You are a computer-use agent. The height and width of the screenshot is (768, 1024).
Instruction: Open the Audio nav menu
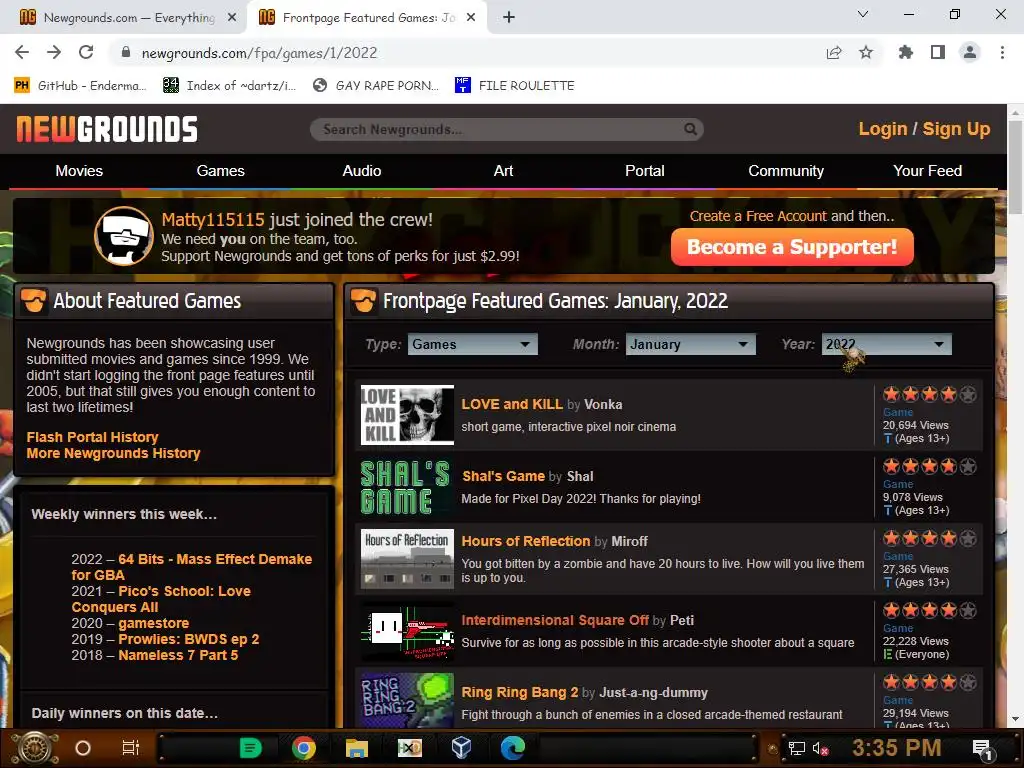click(x=362, y=171)
